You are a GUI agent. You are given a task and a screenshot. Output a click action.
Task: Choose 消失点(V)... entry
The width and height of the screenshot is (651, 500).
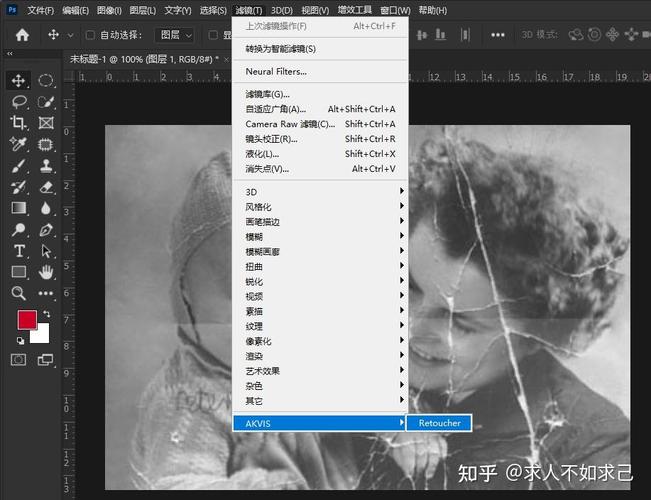(320, 169)
